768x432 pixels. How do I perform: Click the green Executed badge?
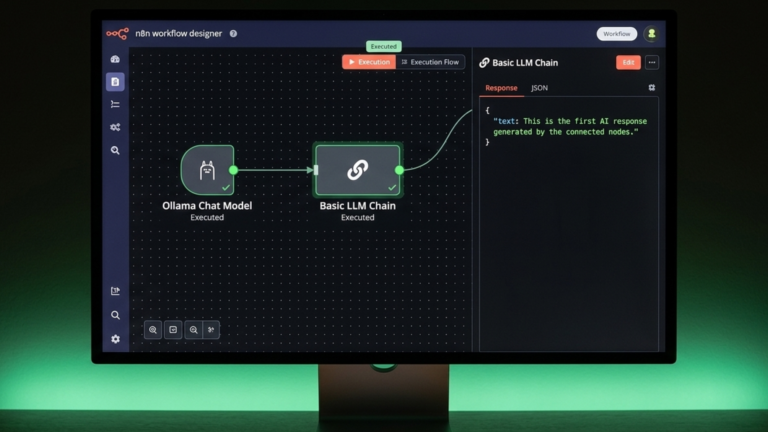[384, 47]
